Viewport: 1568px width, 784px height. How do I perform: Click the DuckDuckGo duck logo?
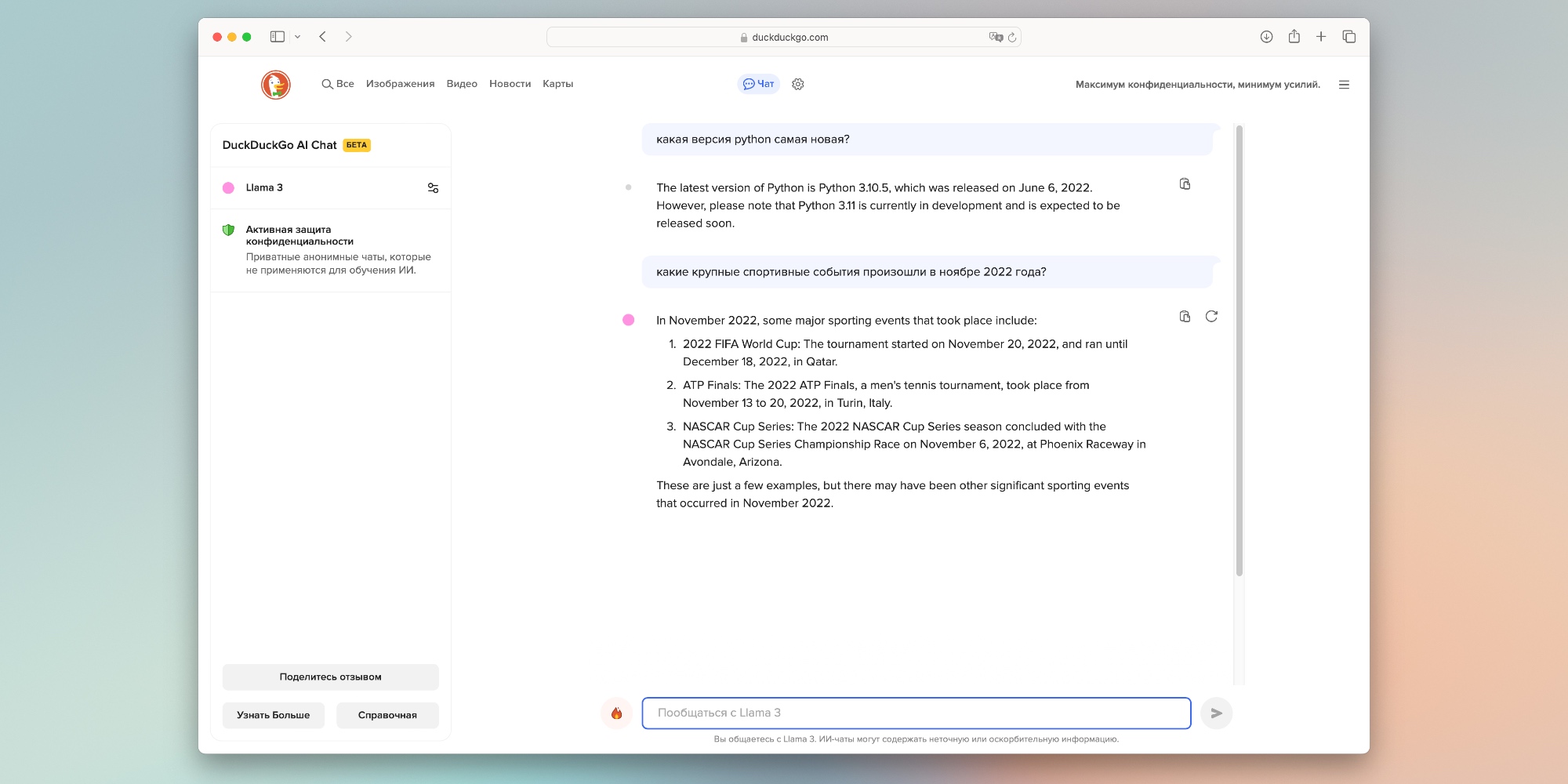click(x=275, y=84)
